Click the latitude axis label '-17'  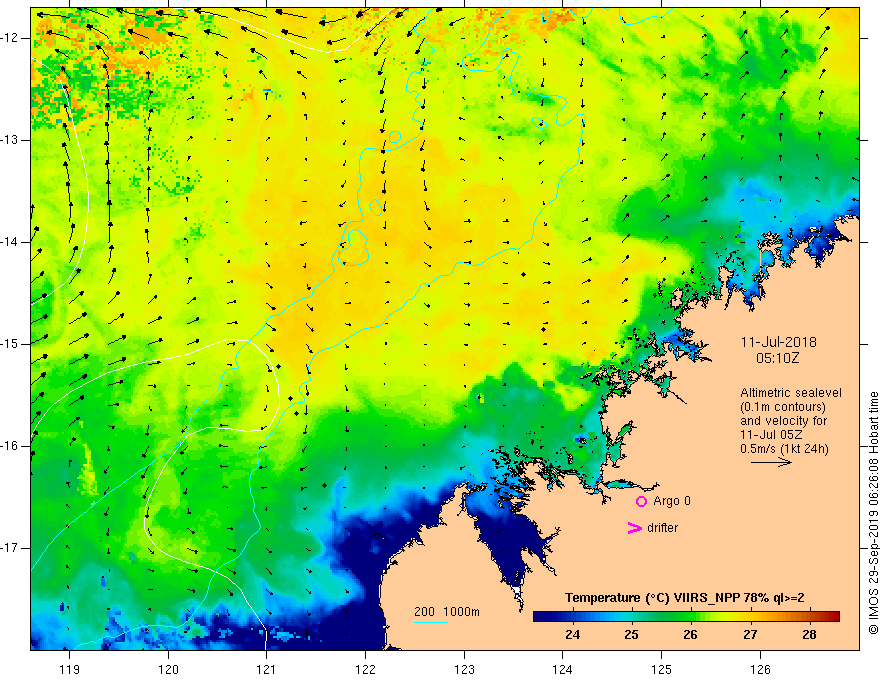[x=10, y=548]
